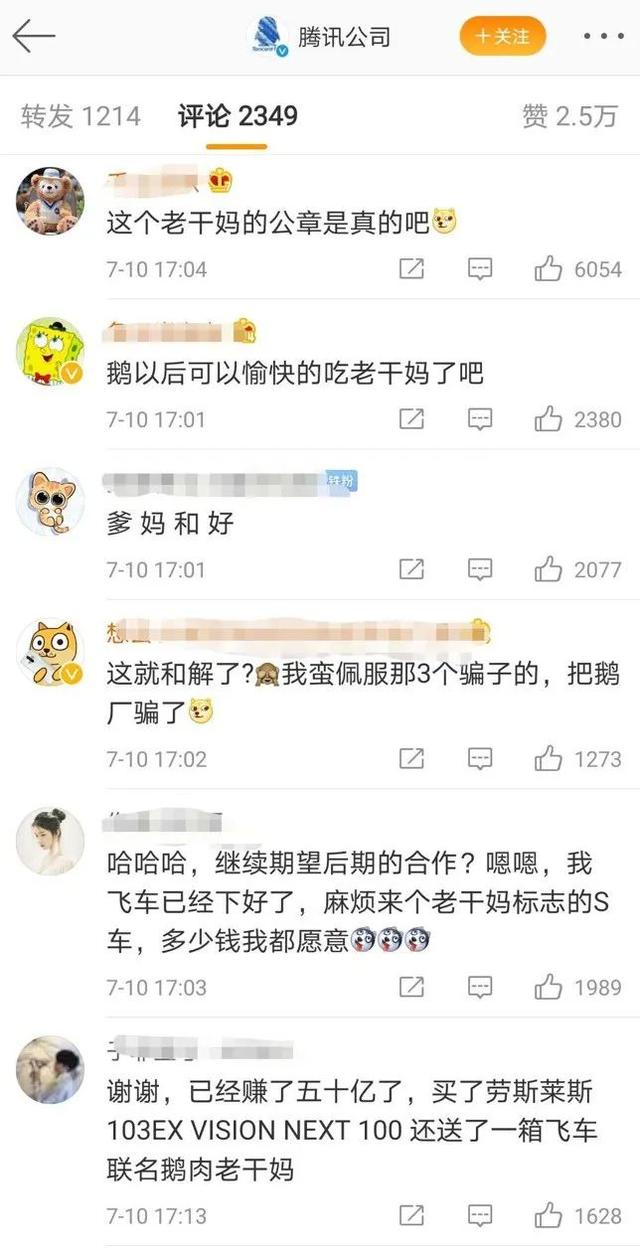Follow 腾讯公司 with the 关注 button
Viewport: 640px width, 1253px height.
(503, 37)
